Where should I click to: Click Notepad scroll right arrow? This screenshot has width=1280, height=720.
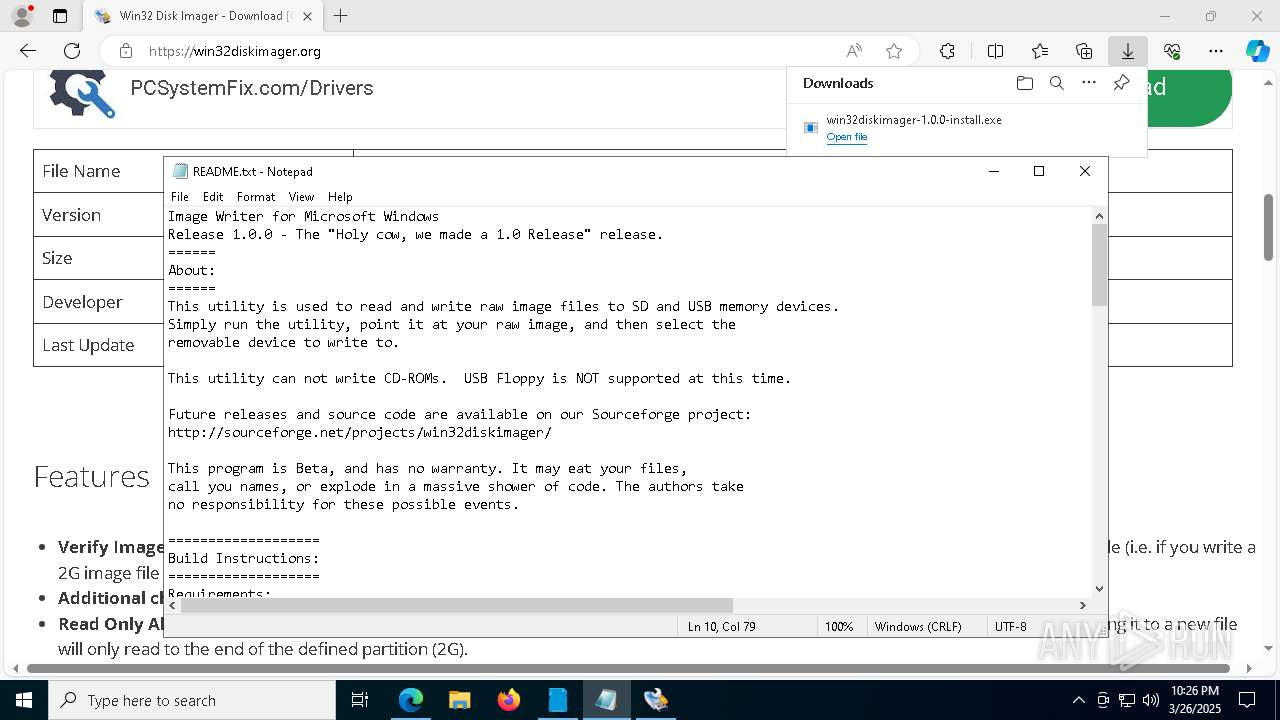[1082, 605]
